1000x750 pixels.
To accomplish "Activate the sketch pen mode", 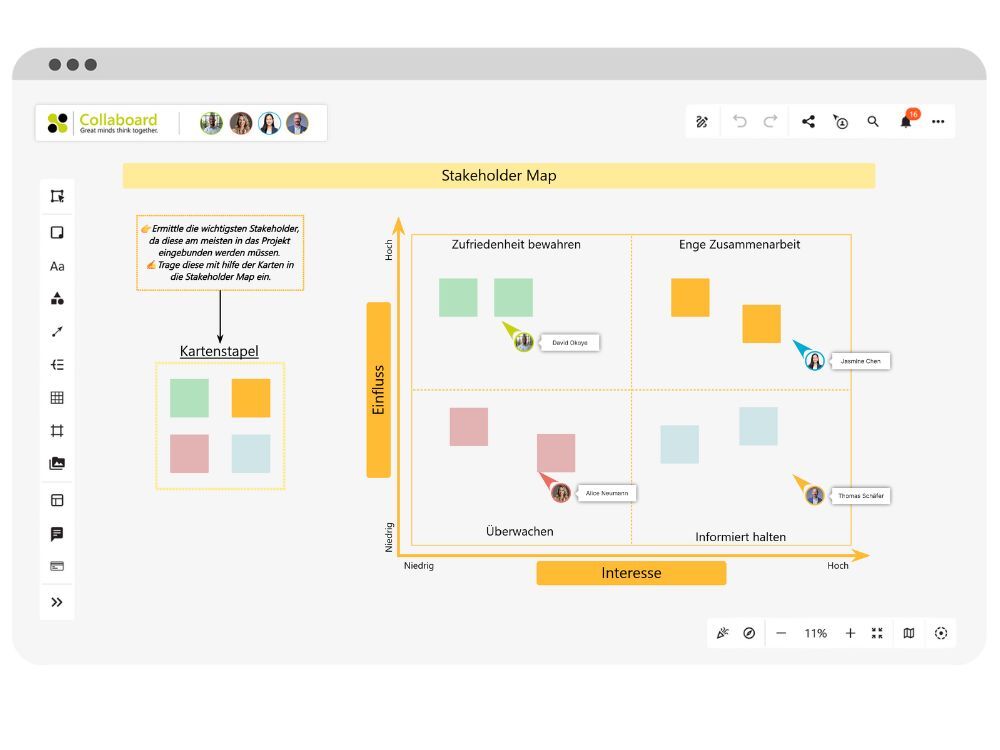I will tap(702, 121).
